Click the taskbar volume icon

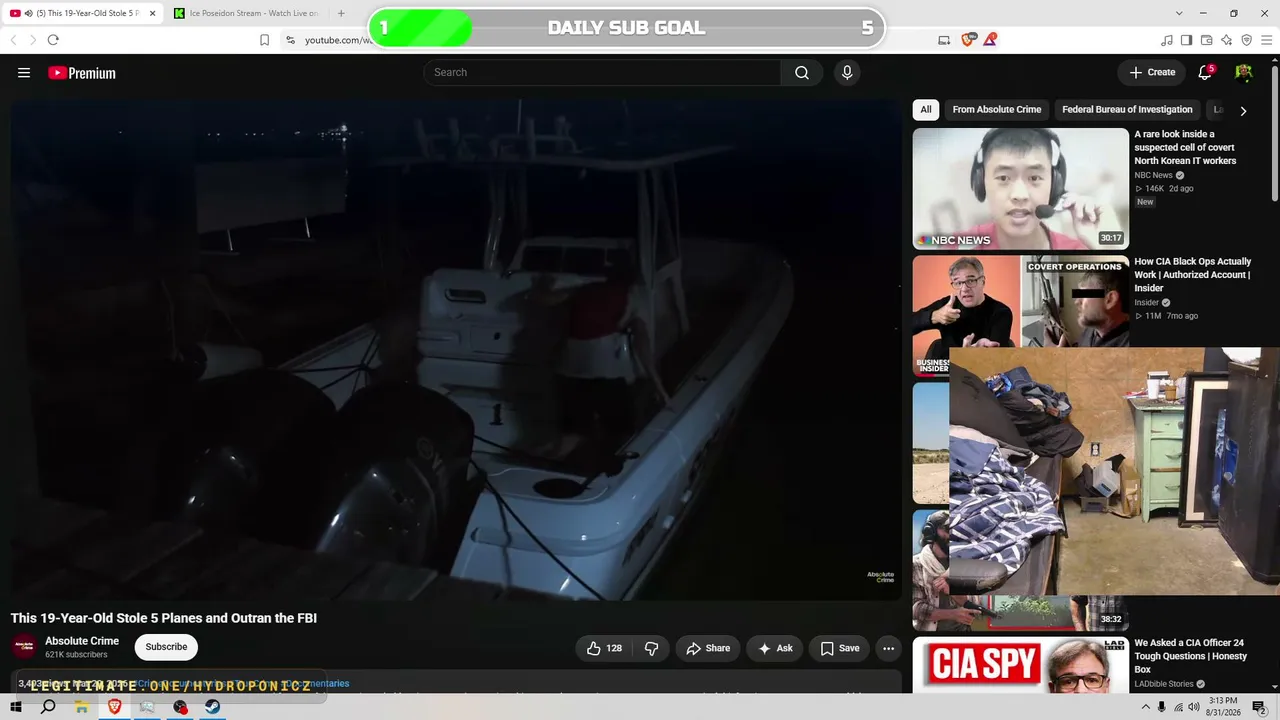pyautogui.click(x=1194, y=707)
